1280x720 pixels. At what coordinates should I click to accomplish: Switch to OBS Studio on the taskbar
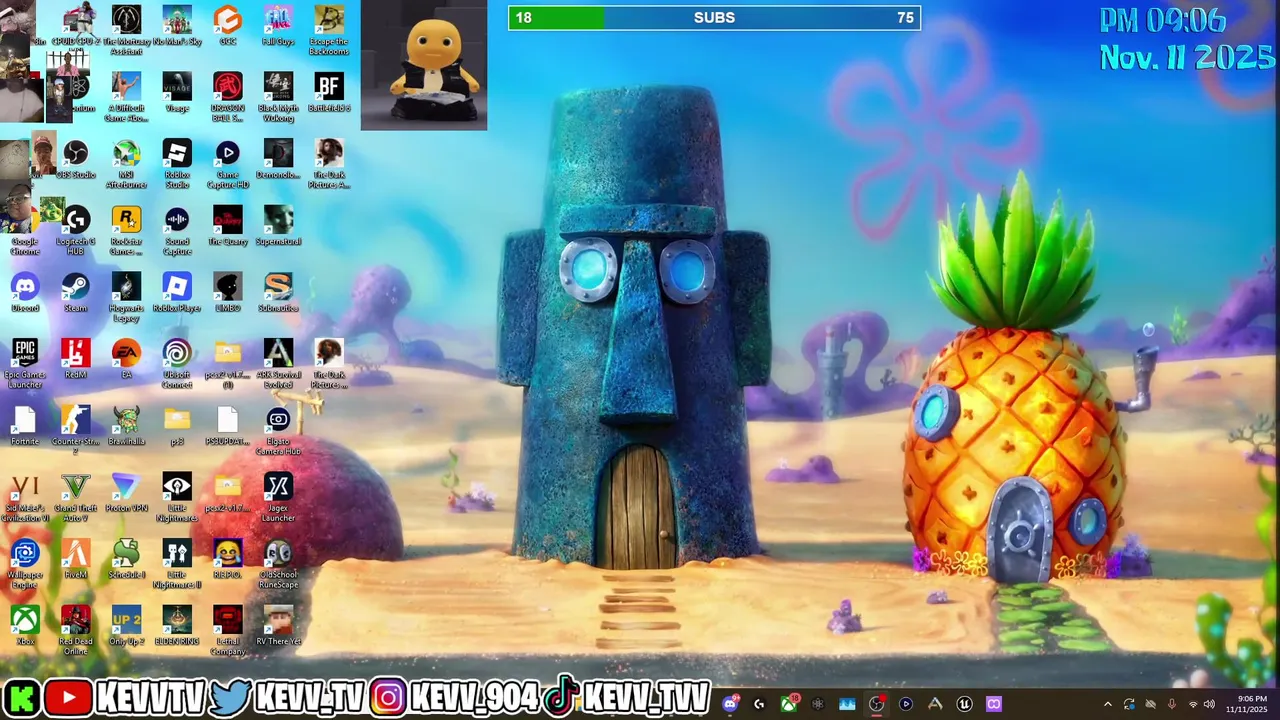tap(877, 704)
